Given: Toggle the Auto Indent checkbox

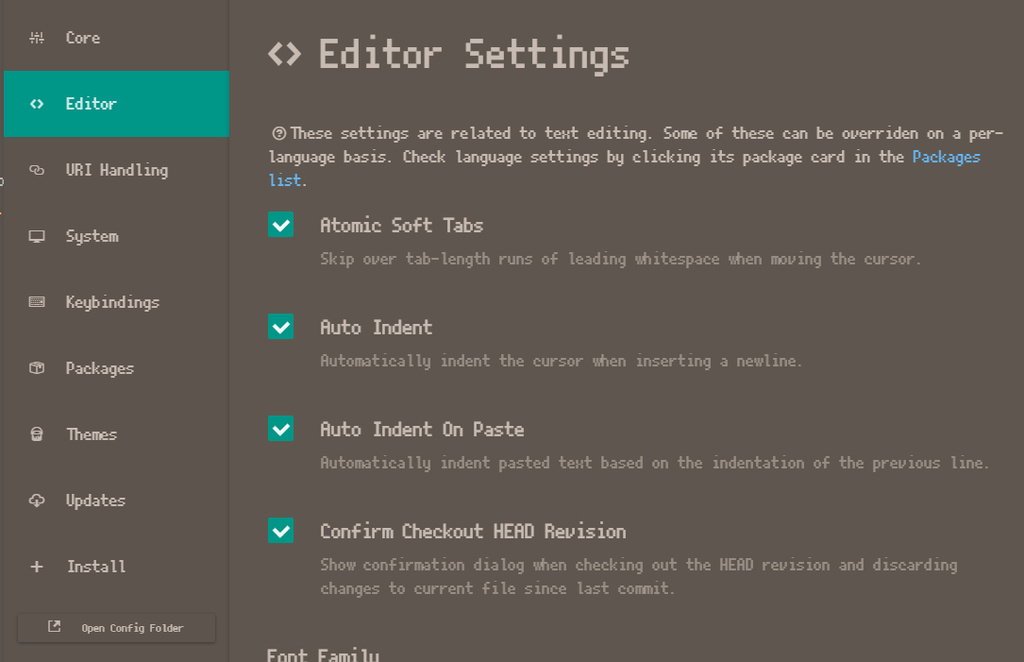Looking at the screenshot, I should pyautogui.click(x=281, y=326).
